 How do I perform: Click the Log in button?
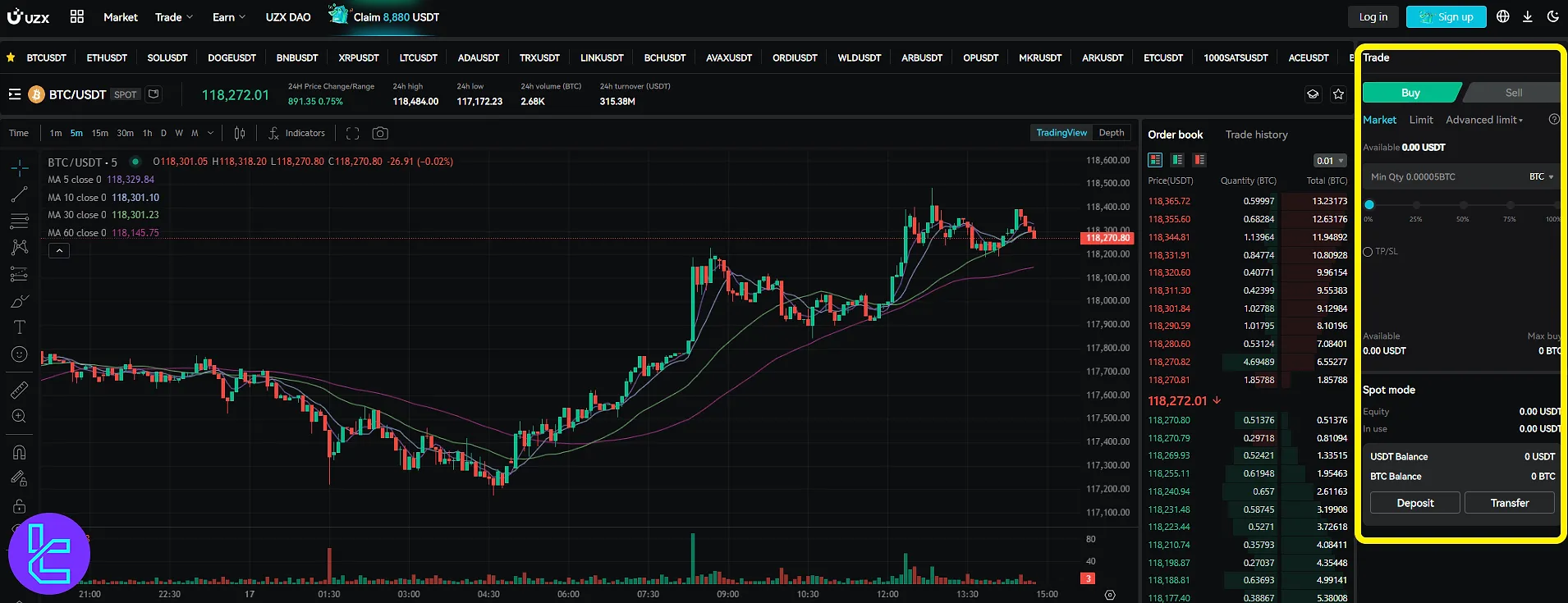[x=1373, y=16]
